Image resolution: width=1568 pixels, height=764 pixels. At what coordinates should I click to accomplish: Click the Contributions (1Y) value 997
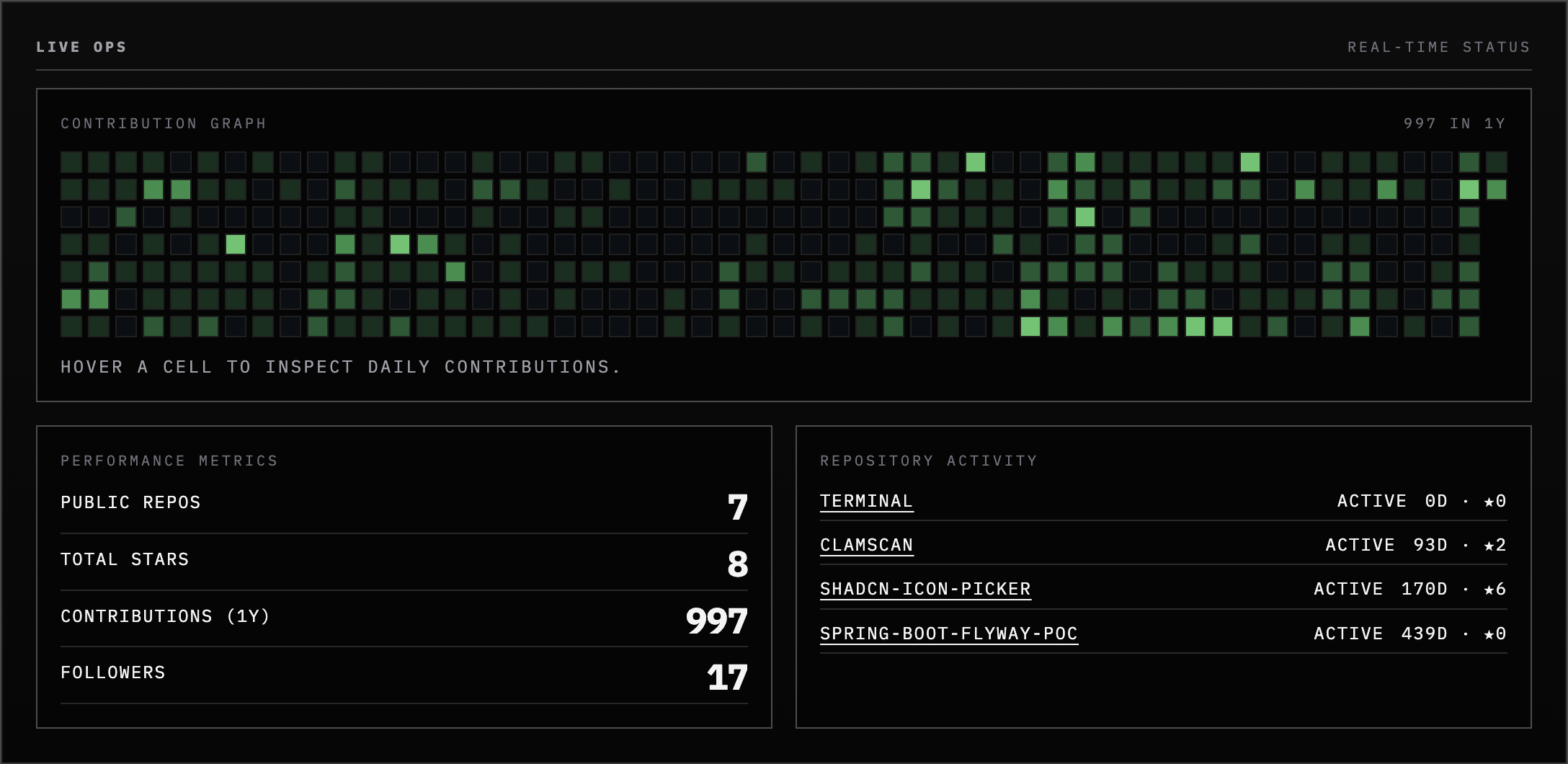pyautogui.click(x=716, y=621)
